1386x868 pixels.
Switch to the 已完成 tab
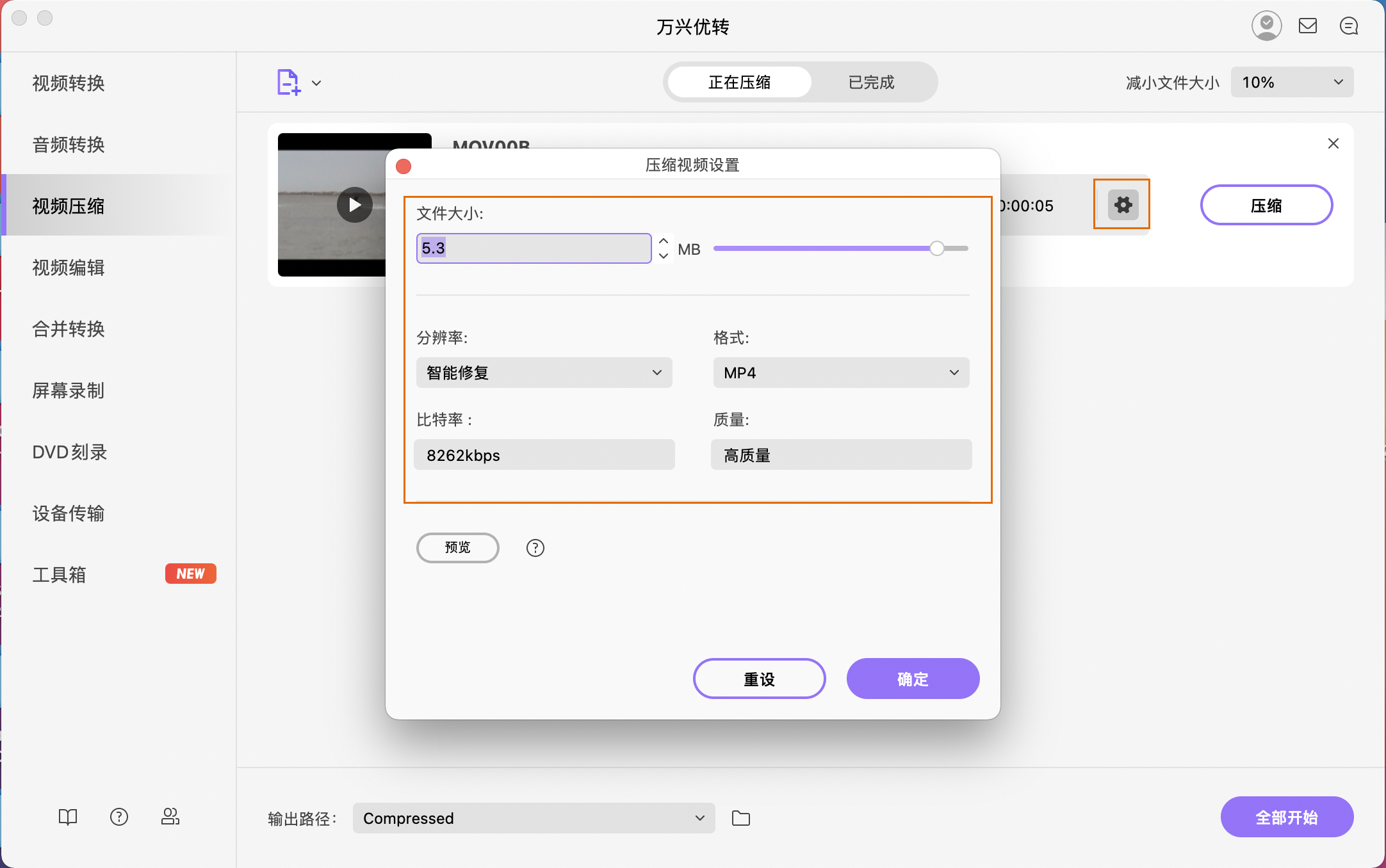point(871,82)
